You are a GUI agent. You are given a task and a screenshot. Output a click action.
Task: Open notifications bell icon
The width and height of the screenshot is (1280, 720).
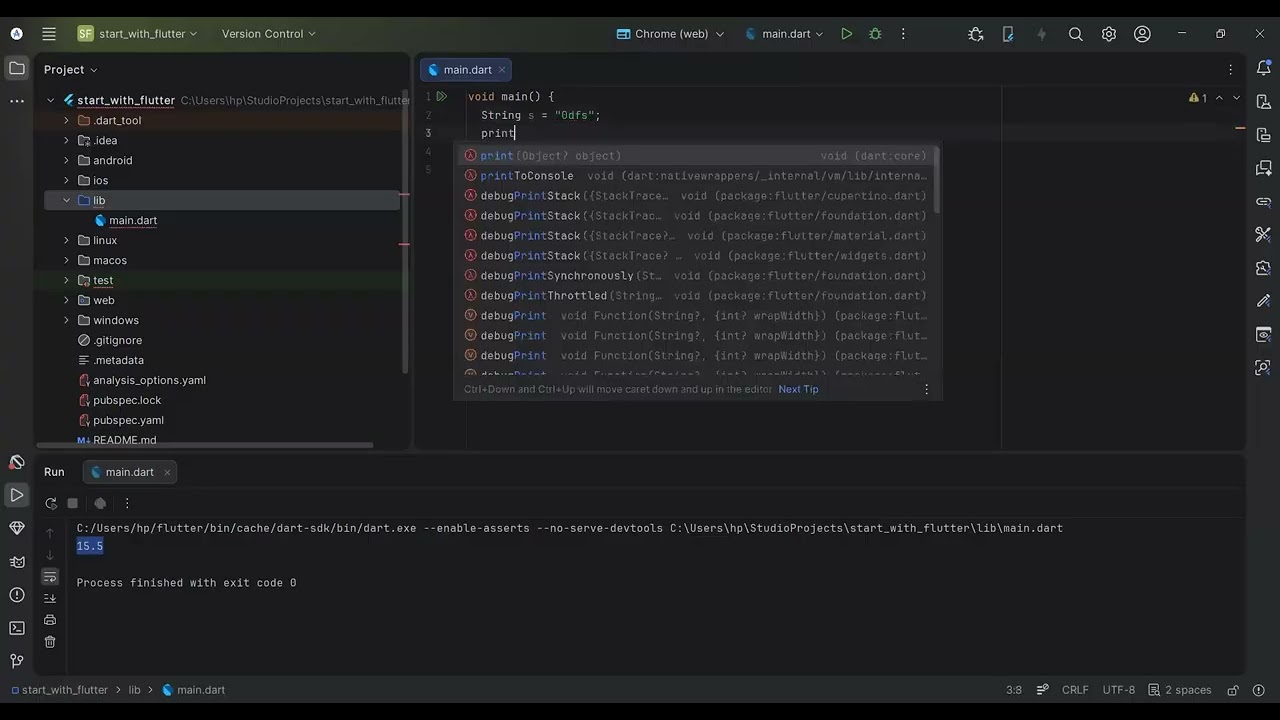click(1263, 69)
